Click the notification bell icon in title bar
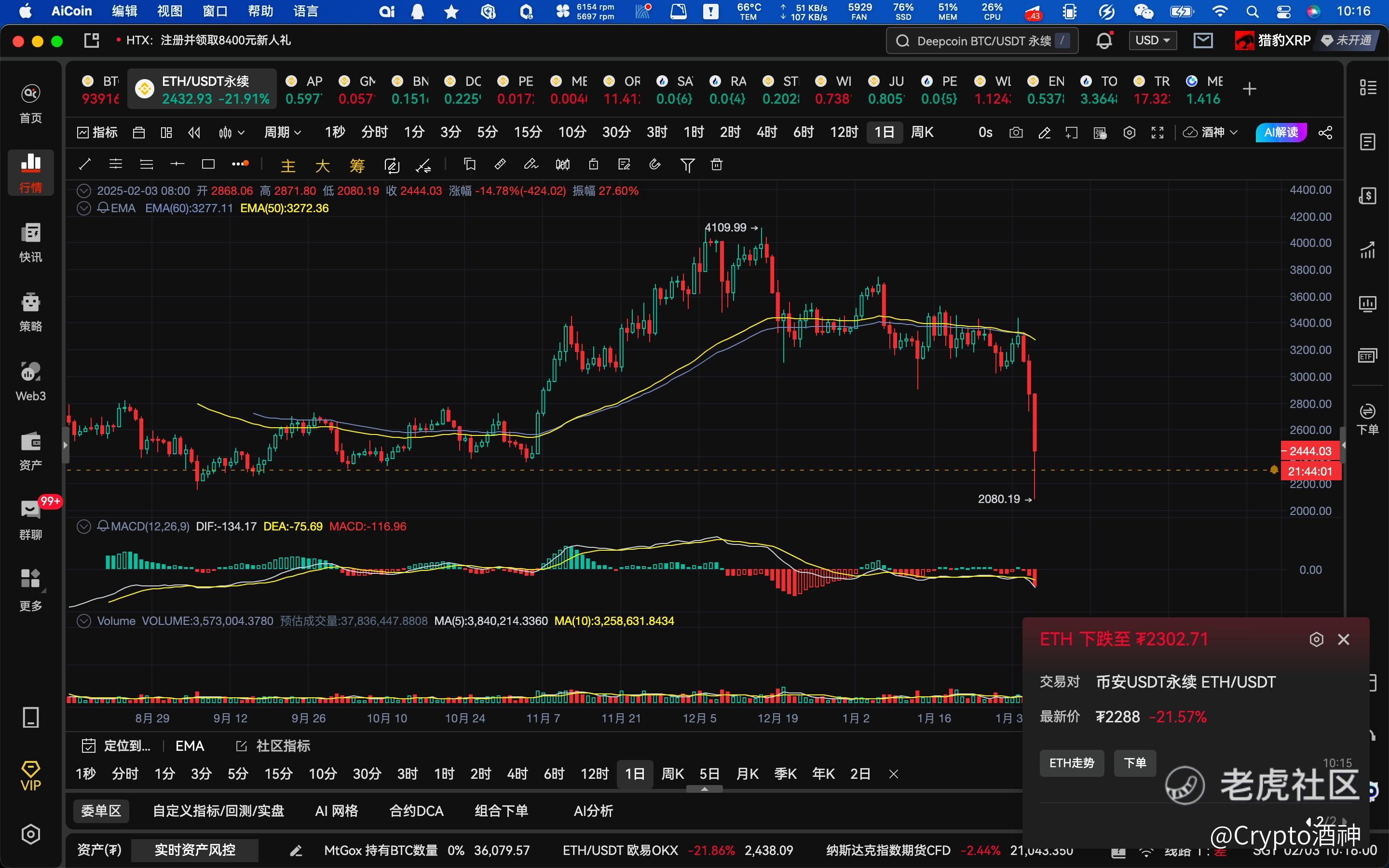 tap(1104, 41)
